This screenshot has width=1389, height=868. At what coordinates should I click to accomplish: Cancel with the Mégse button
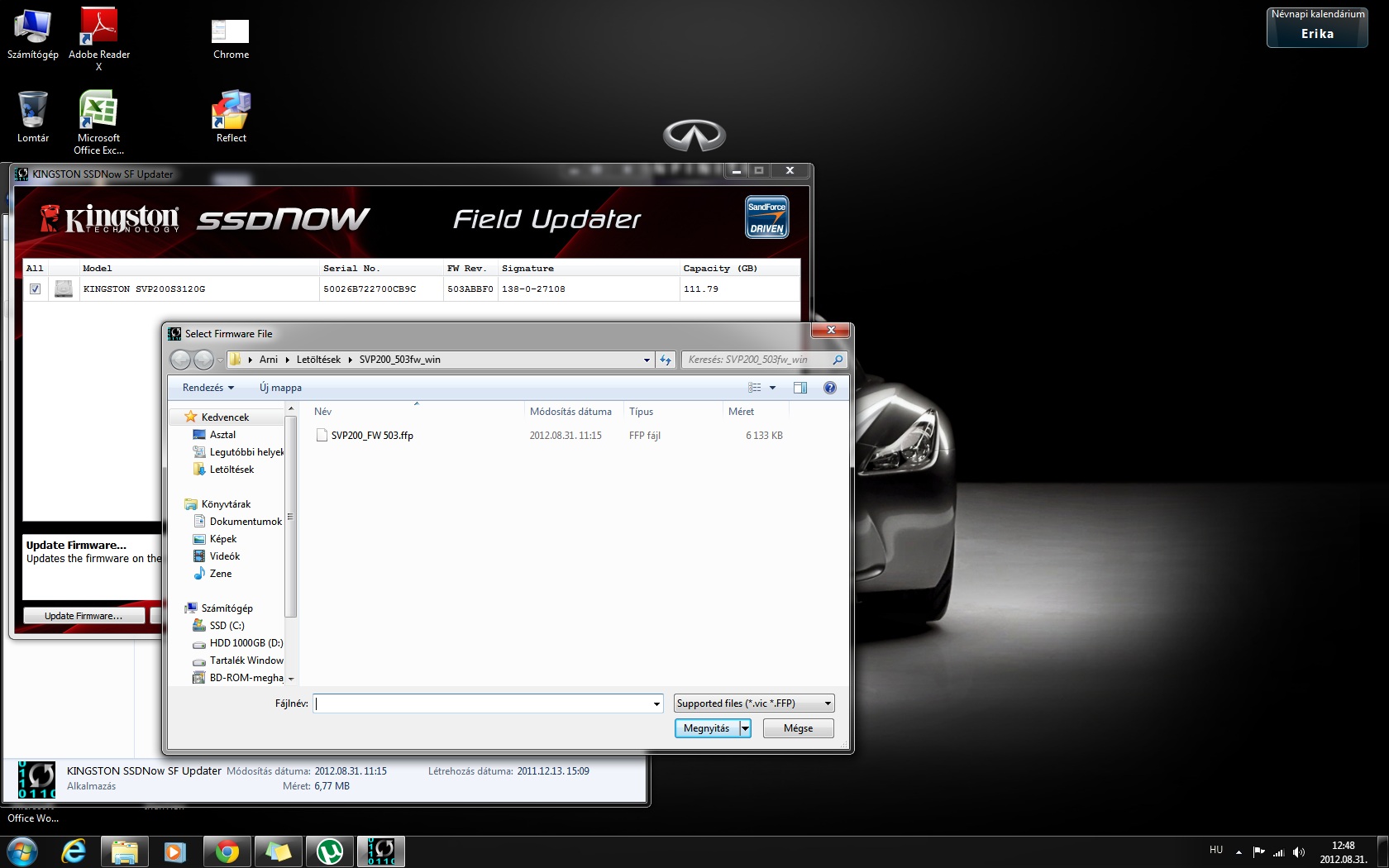798,728
